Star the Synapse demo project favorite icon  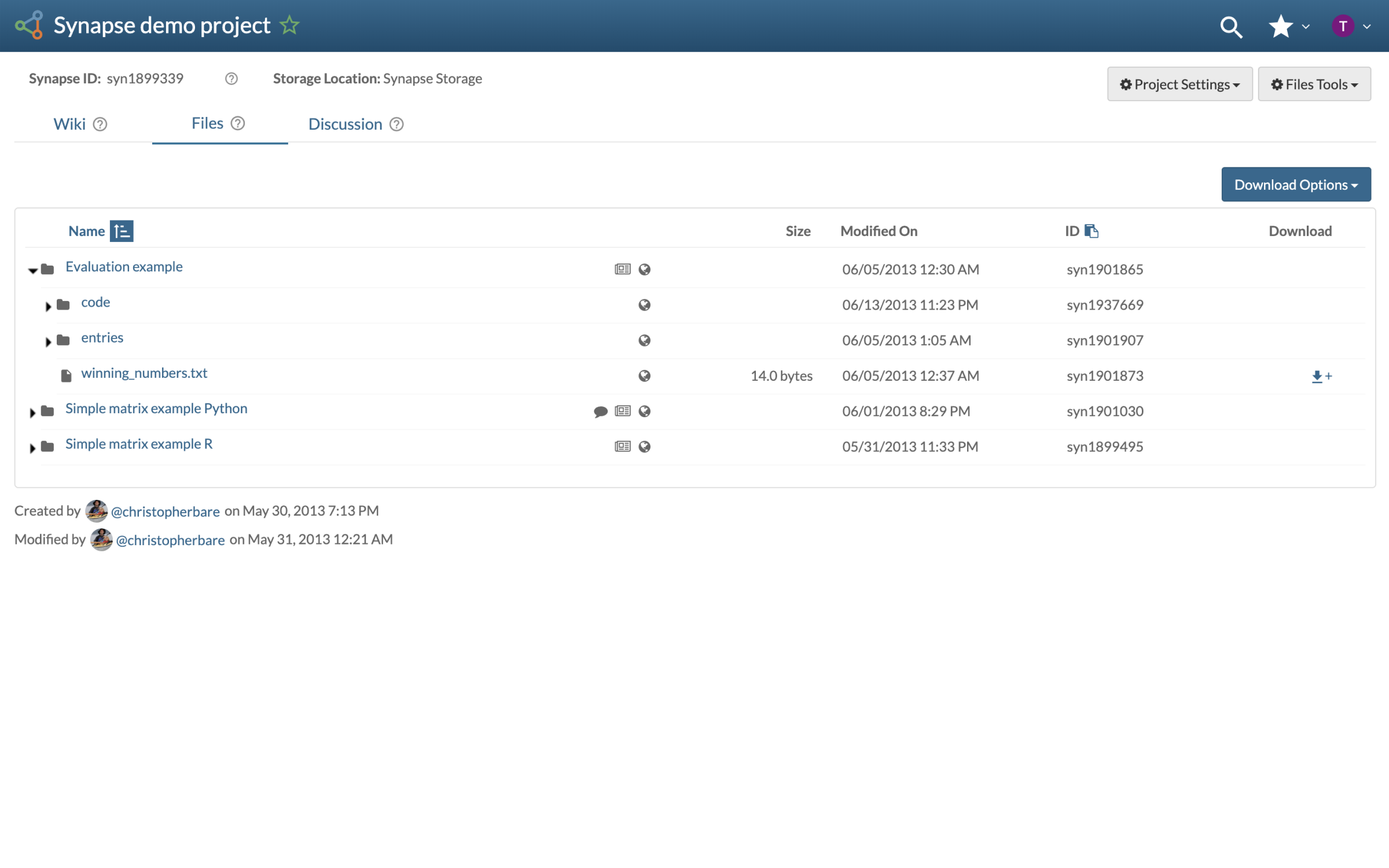pos(289,25)
